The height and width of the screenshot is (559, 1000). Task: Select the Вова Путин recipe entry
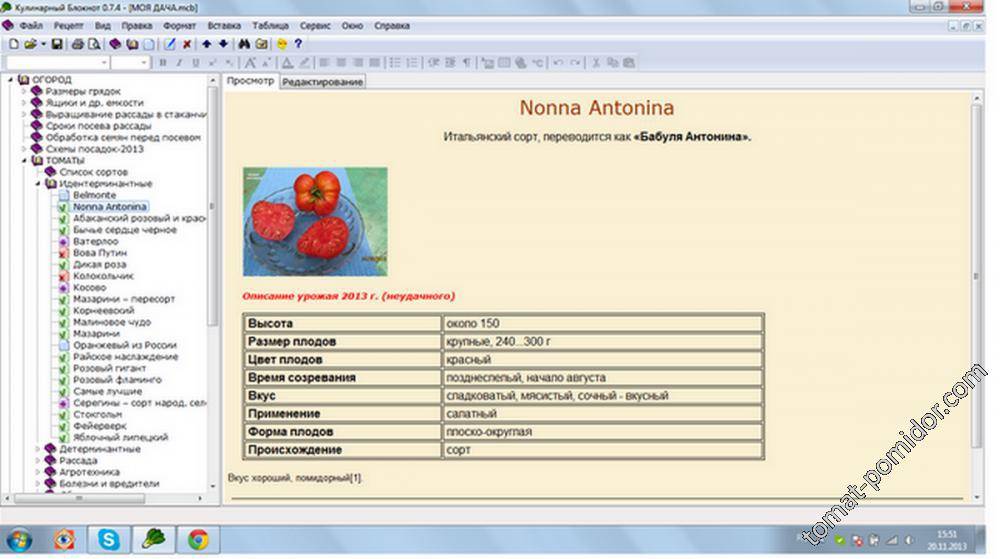(100, 253)
